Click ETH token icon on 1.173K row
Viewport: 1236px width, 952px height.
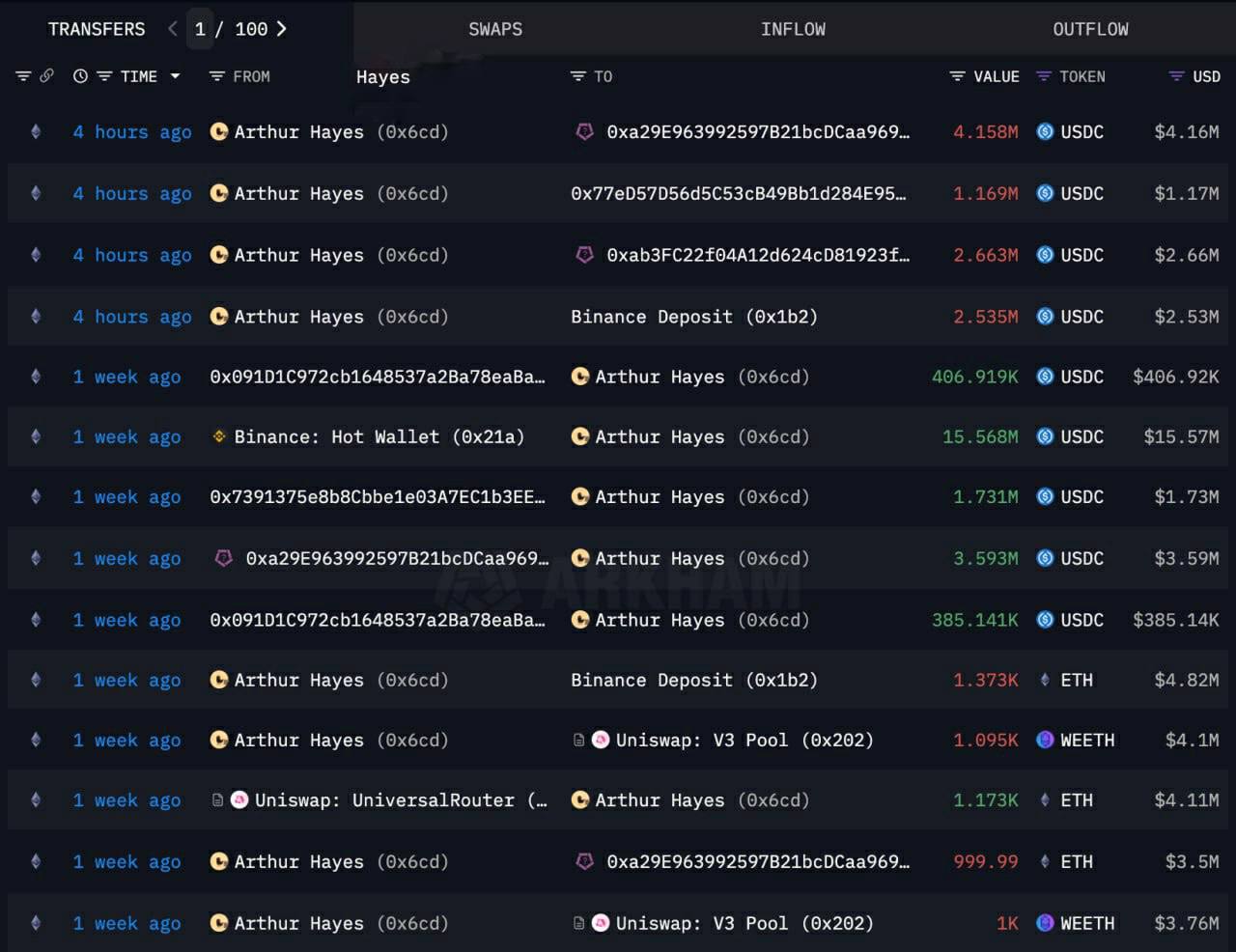pyautogui.click(x=1045, y=799)
